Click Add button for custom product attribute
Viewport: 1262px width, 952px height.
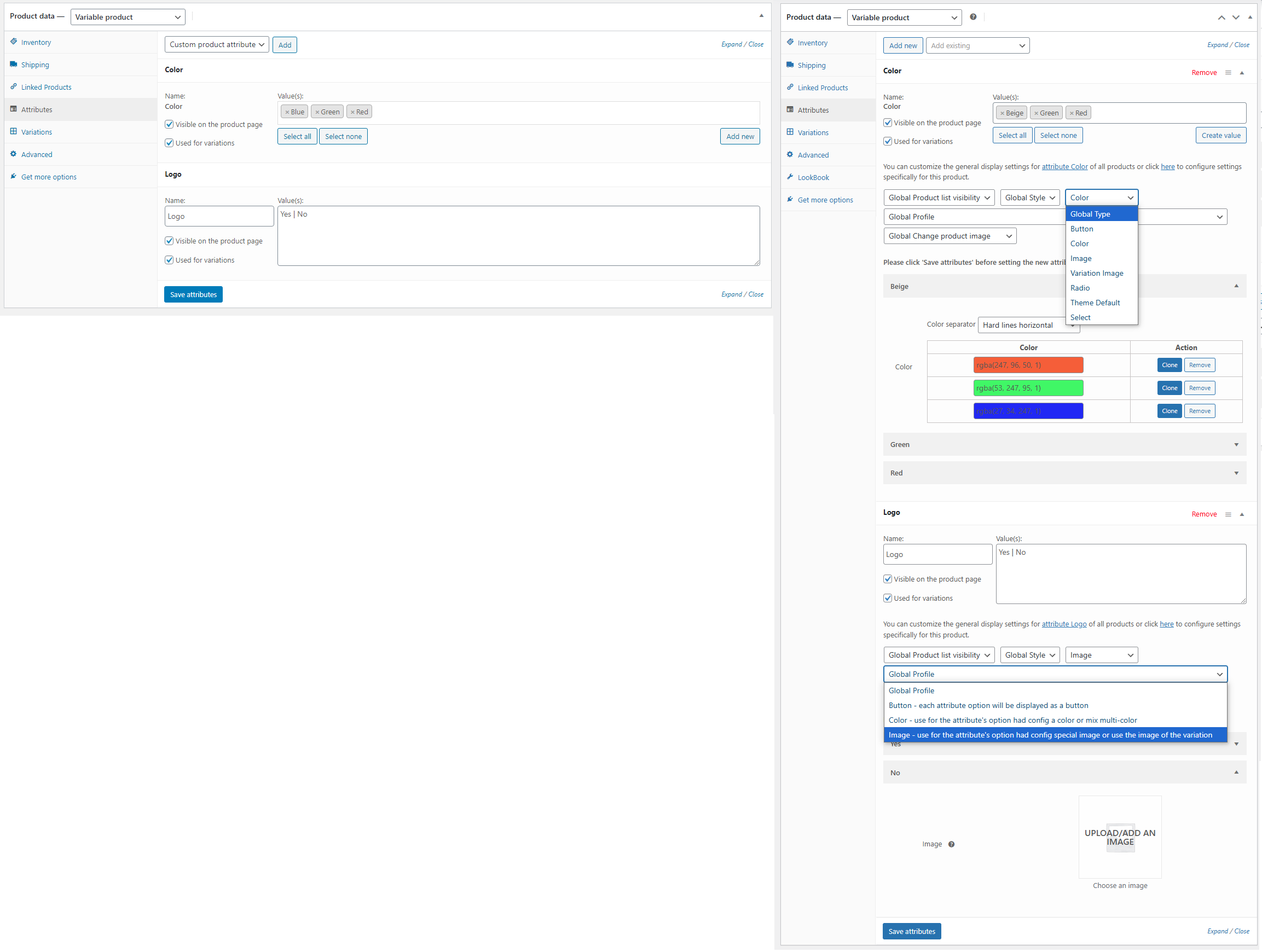tap(285, 44)
